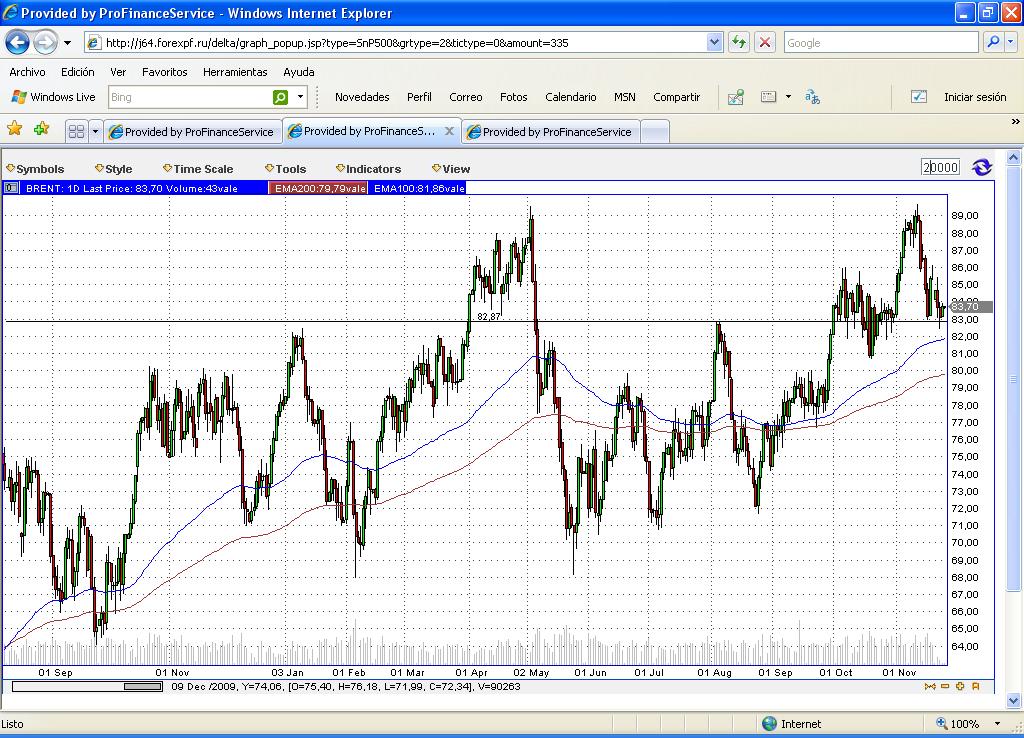The width and height of the screenshot is (1024, 738).
Task: Click the orange minus zoom-out icon
Action: pos(945,686)
